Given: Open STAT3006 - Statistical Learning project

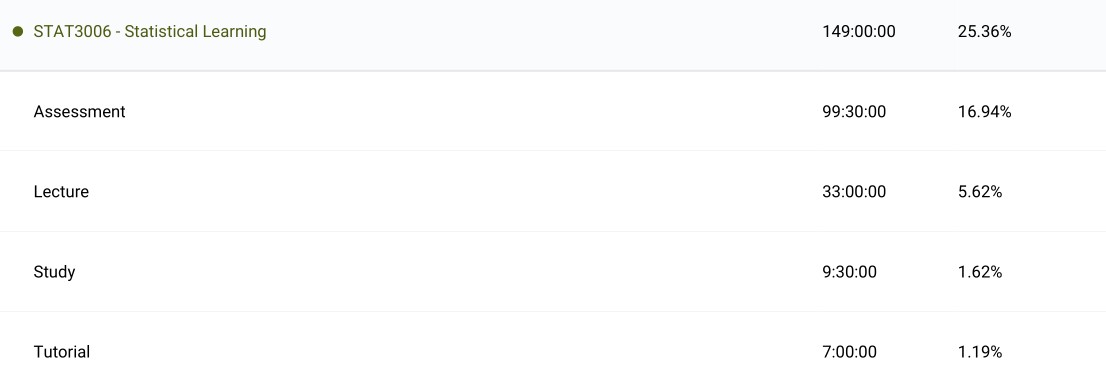Looking at the screenshot, I should 150,32.
